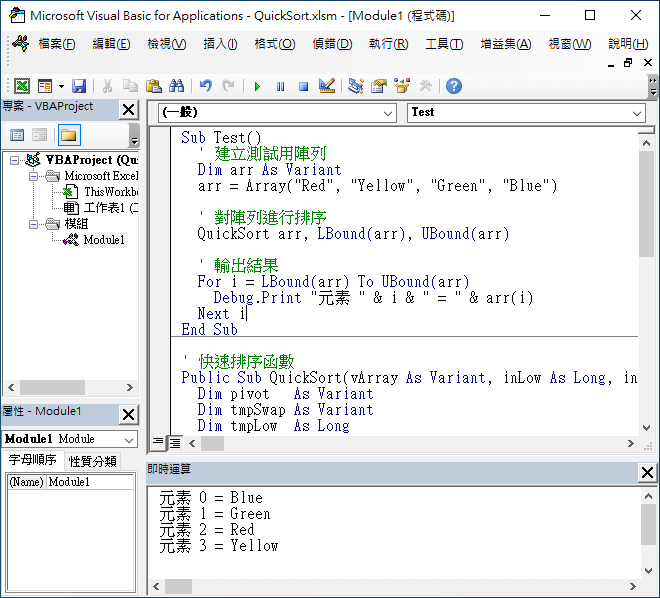Image resolution: width=660 pixels, height=598 pixels.
Task: Click the (Name) property value Module1
Action: click(90, 482)
